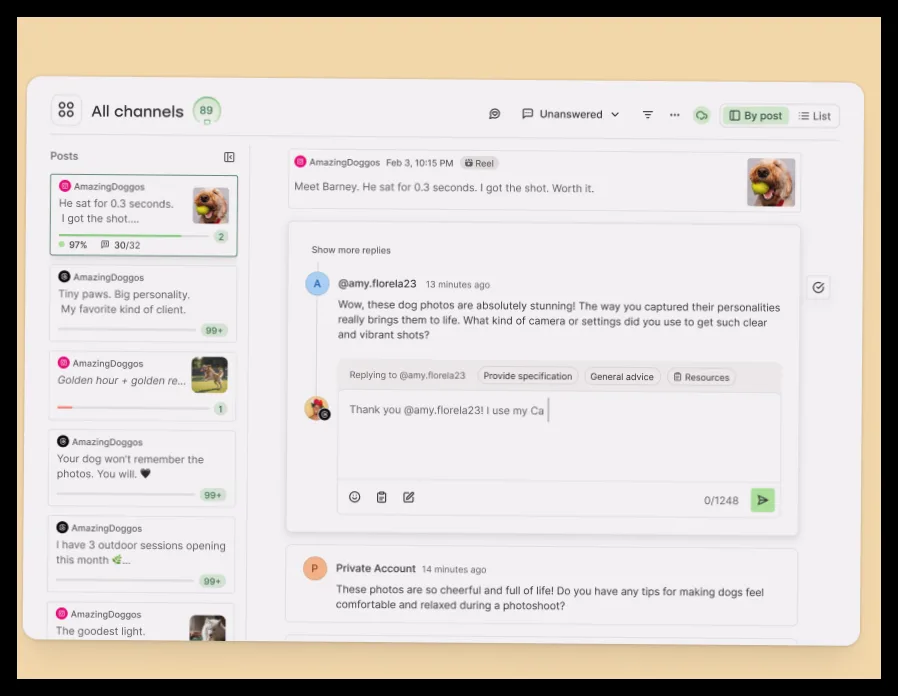Image resolution: width=898 pixels, height=696 pixels.
Task: Click the edit pencil icon in reply toolbar
Action: coord(408,497)
